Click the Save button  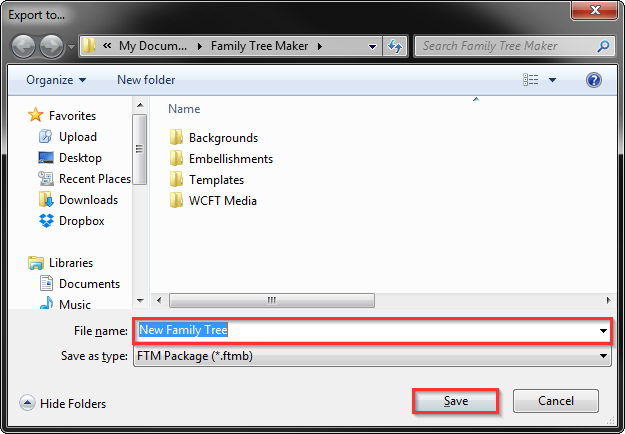click(456, 401)
